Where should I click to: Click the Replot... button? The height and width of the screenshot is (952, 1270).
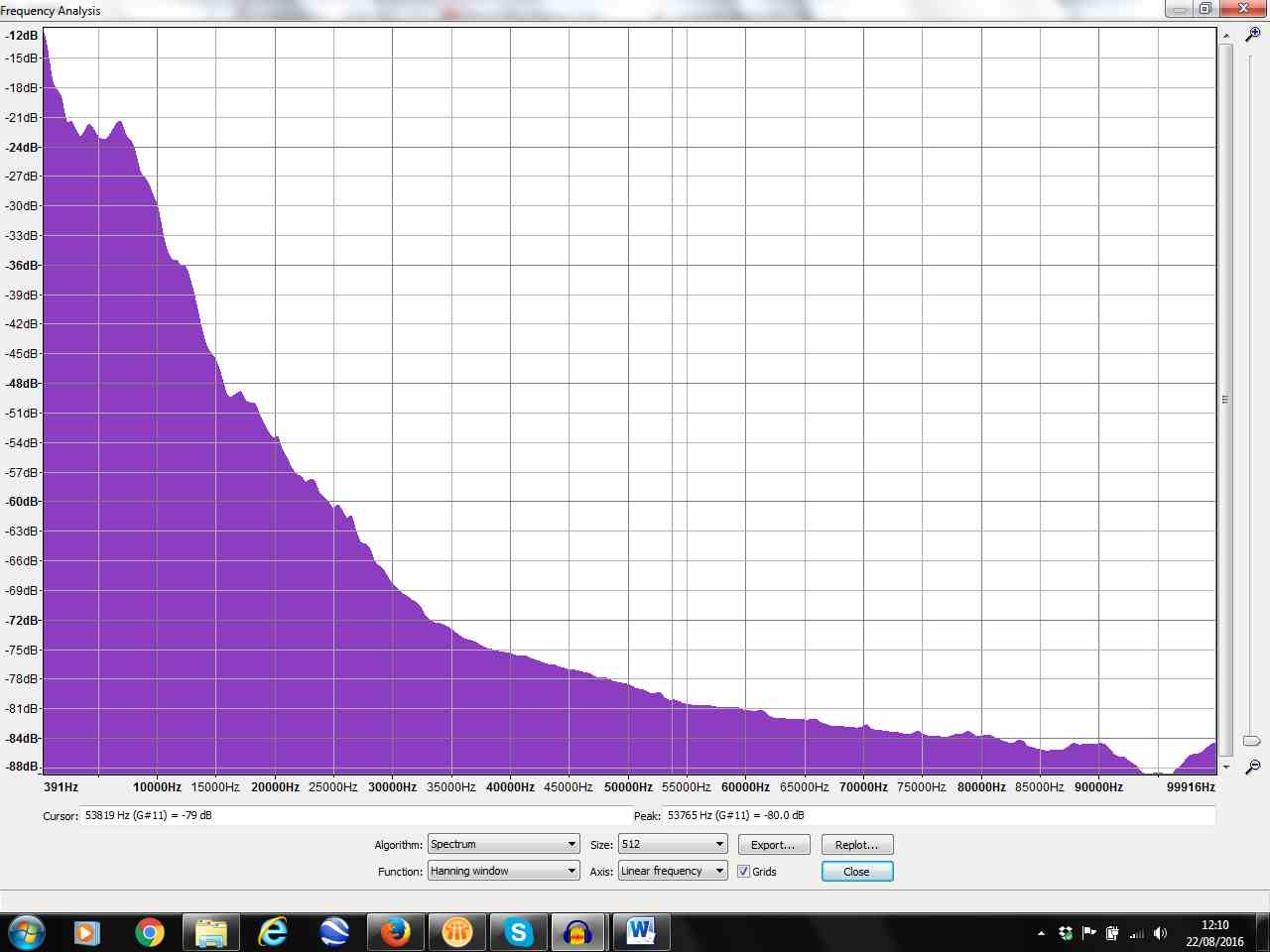pos(857,845)
